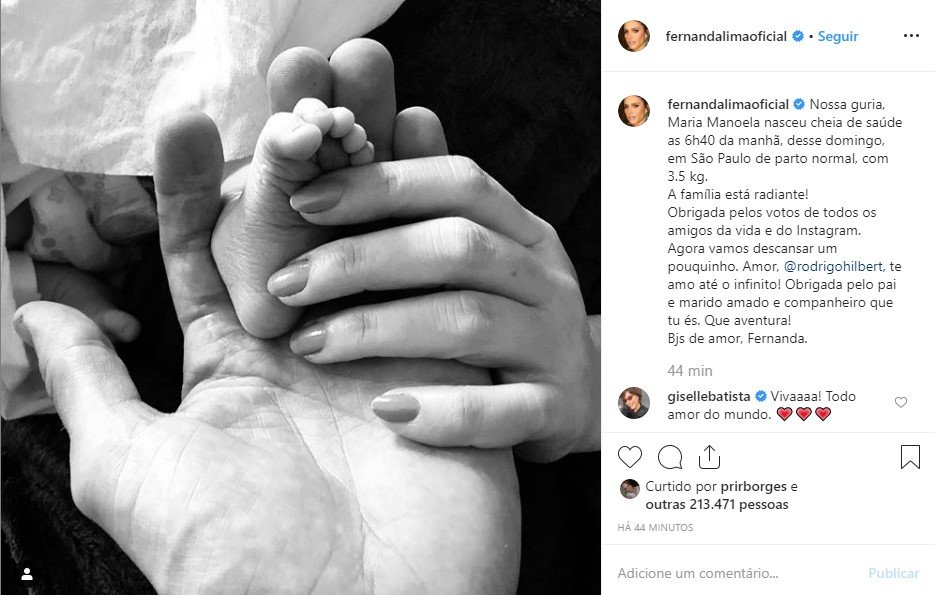Viewport: 935px width, 595px height.
Task: Open fernandalimaoficial username in the header
Action: pos(726,36)
